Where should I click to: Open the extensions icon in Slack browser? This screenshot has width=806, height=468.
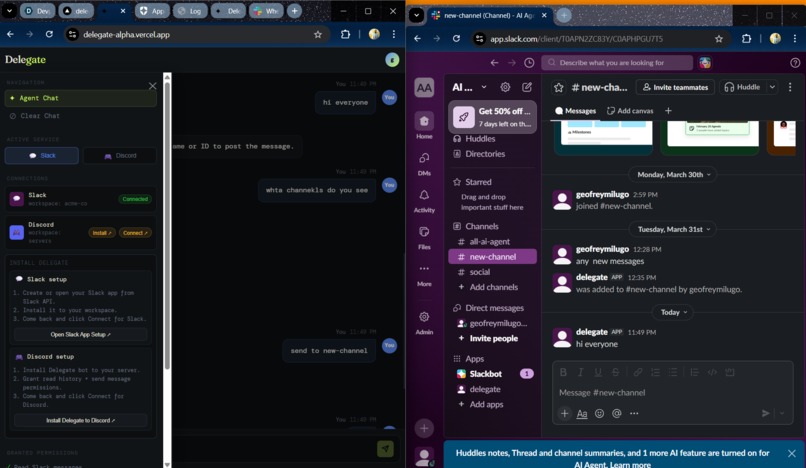[x=746, y=39]
